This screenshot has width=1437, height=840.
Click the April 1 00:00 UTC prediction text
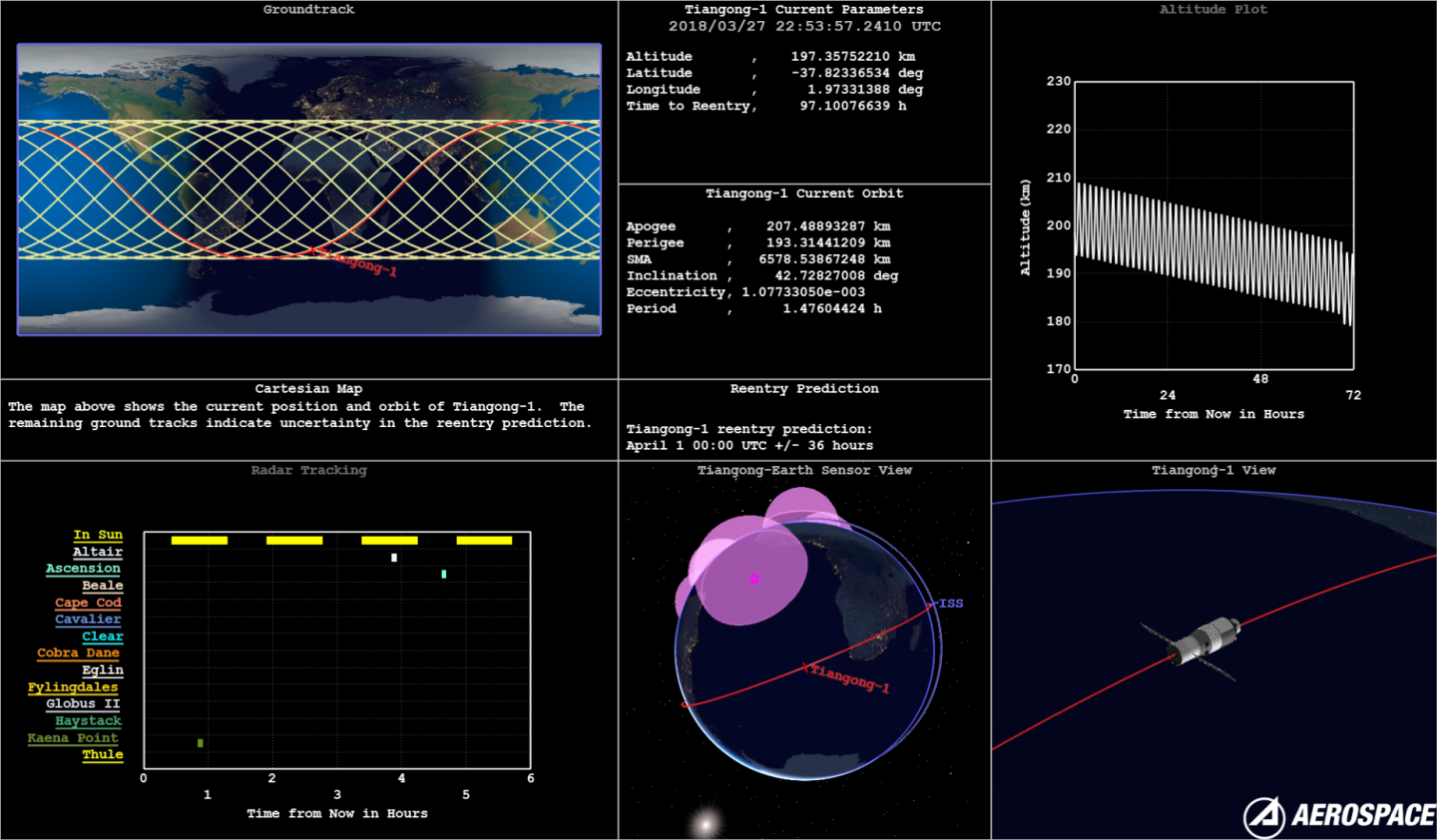coord(749,446)
